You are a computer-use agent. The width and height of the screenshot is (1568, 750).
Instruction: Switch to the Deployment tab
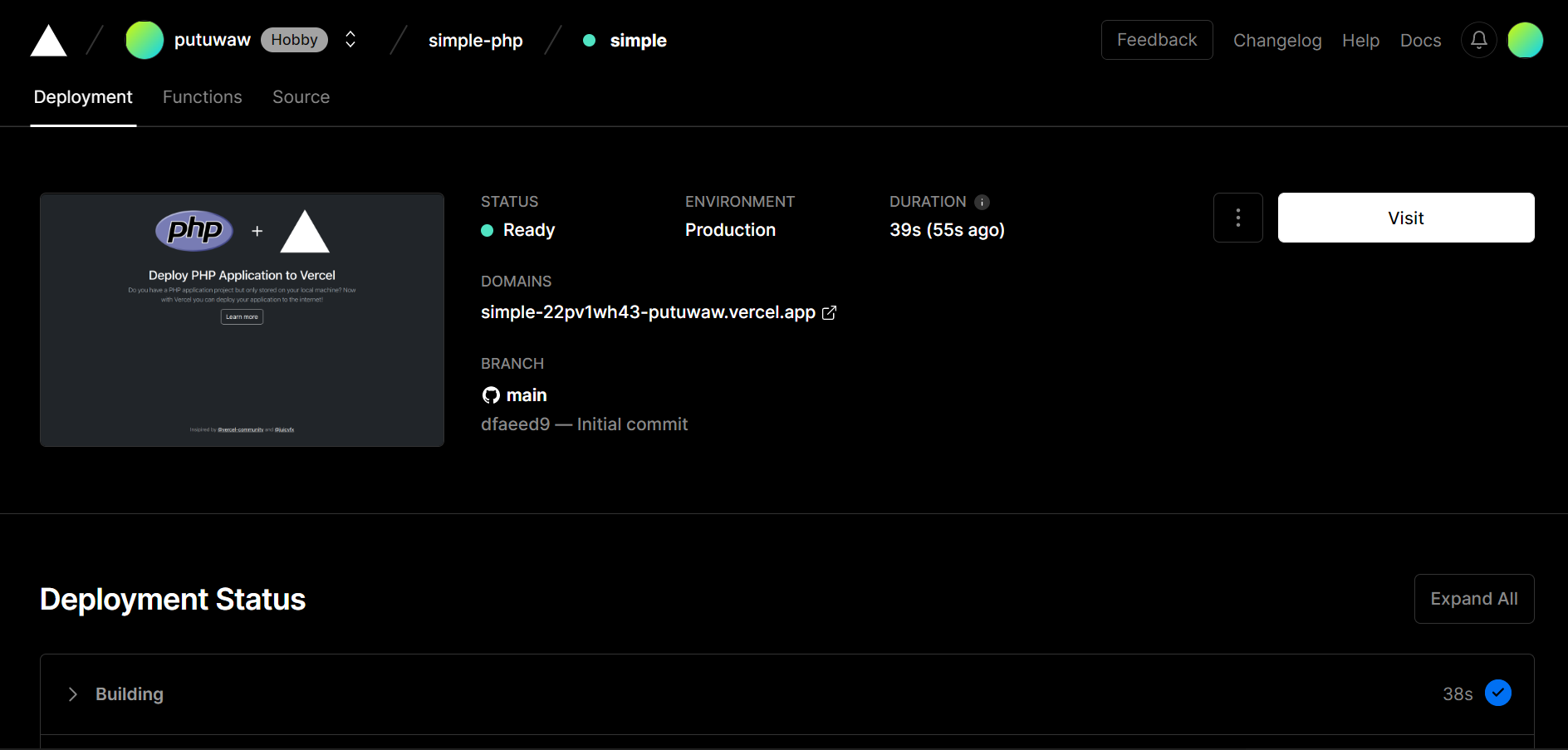83,97
